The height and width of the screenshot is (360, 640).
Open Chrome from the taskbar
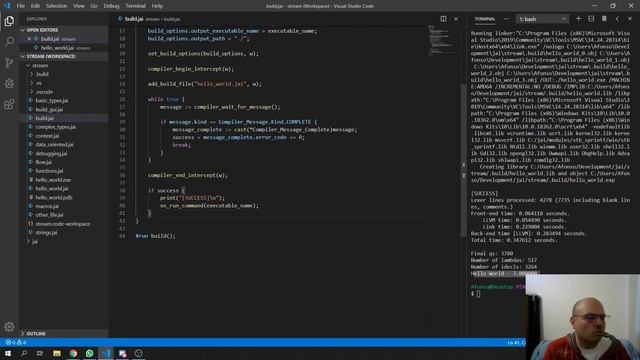click(x=73, y=353)
